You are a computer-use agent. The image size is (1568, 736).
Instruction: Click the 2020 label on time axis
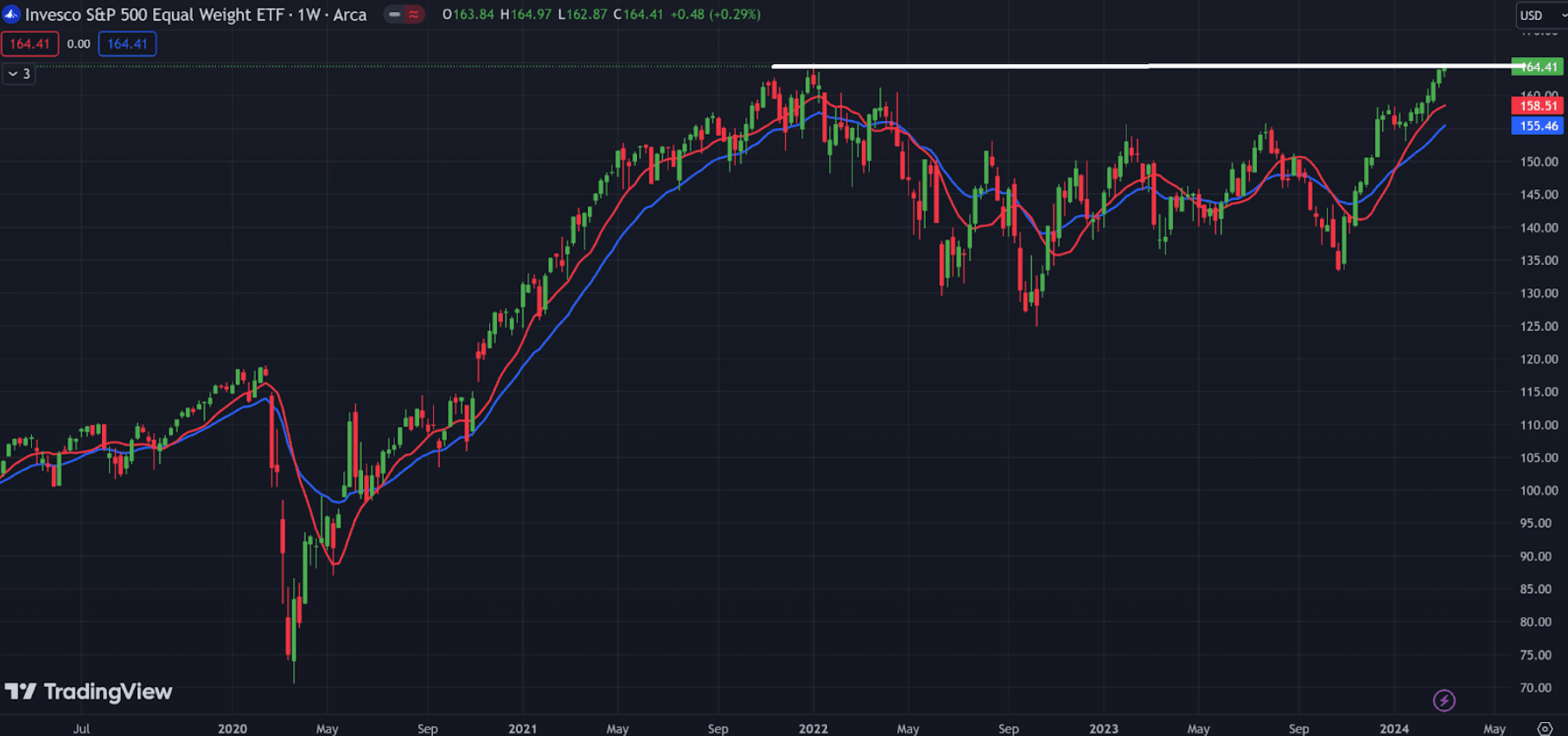(232, 728)
